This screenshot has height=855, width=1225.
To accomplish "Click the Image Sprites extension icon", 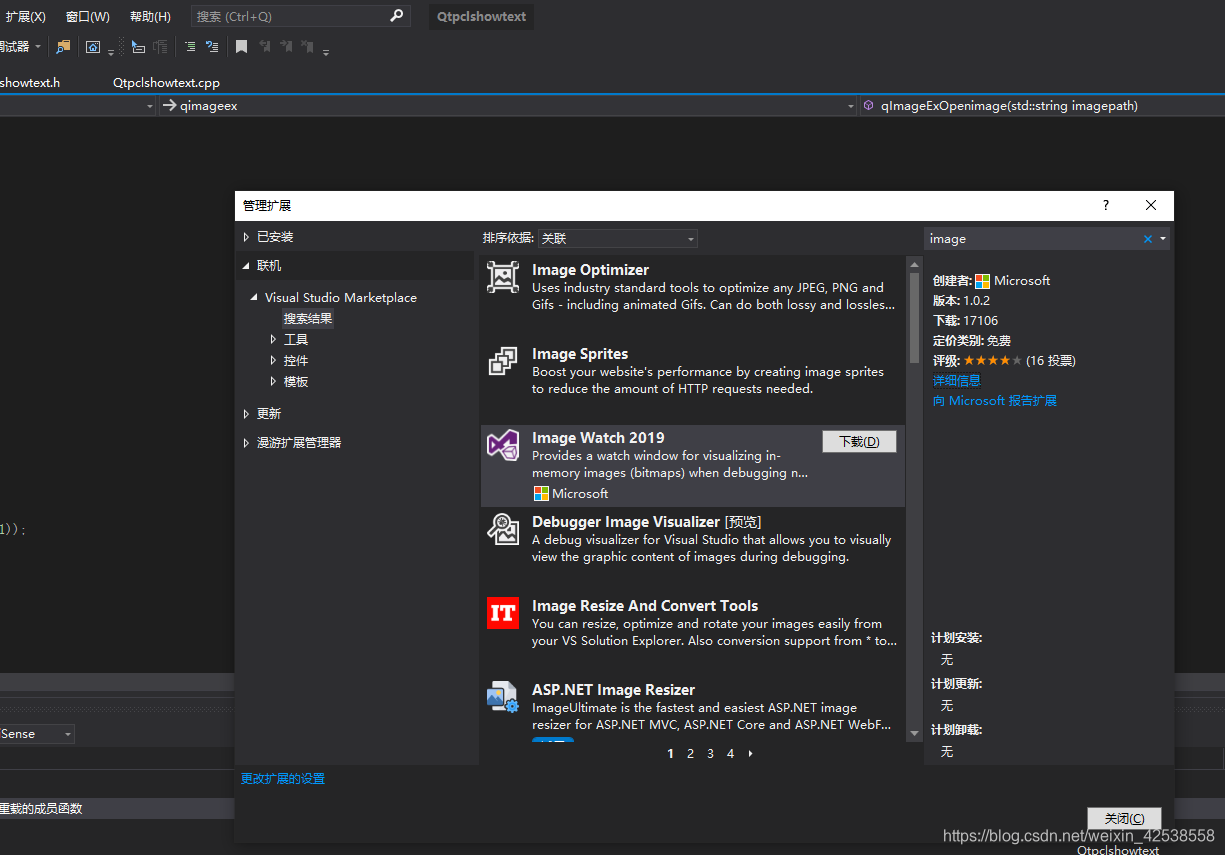I will coord(503,361).
